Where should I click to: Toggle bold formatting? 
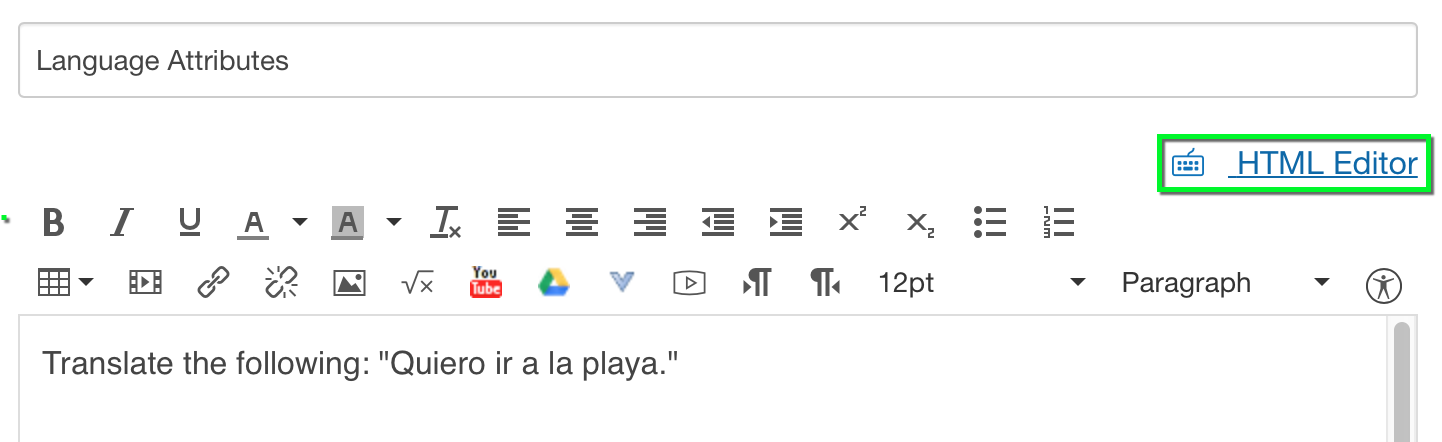pos(54,222)
